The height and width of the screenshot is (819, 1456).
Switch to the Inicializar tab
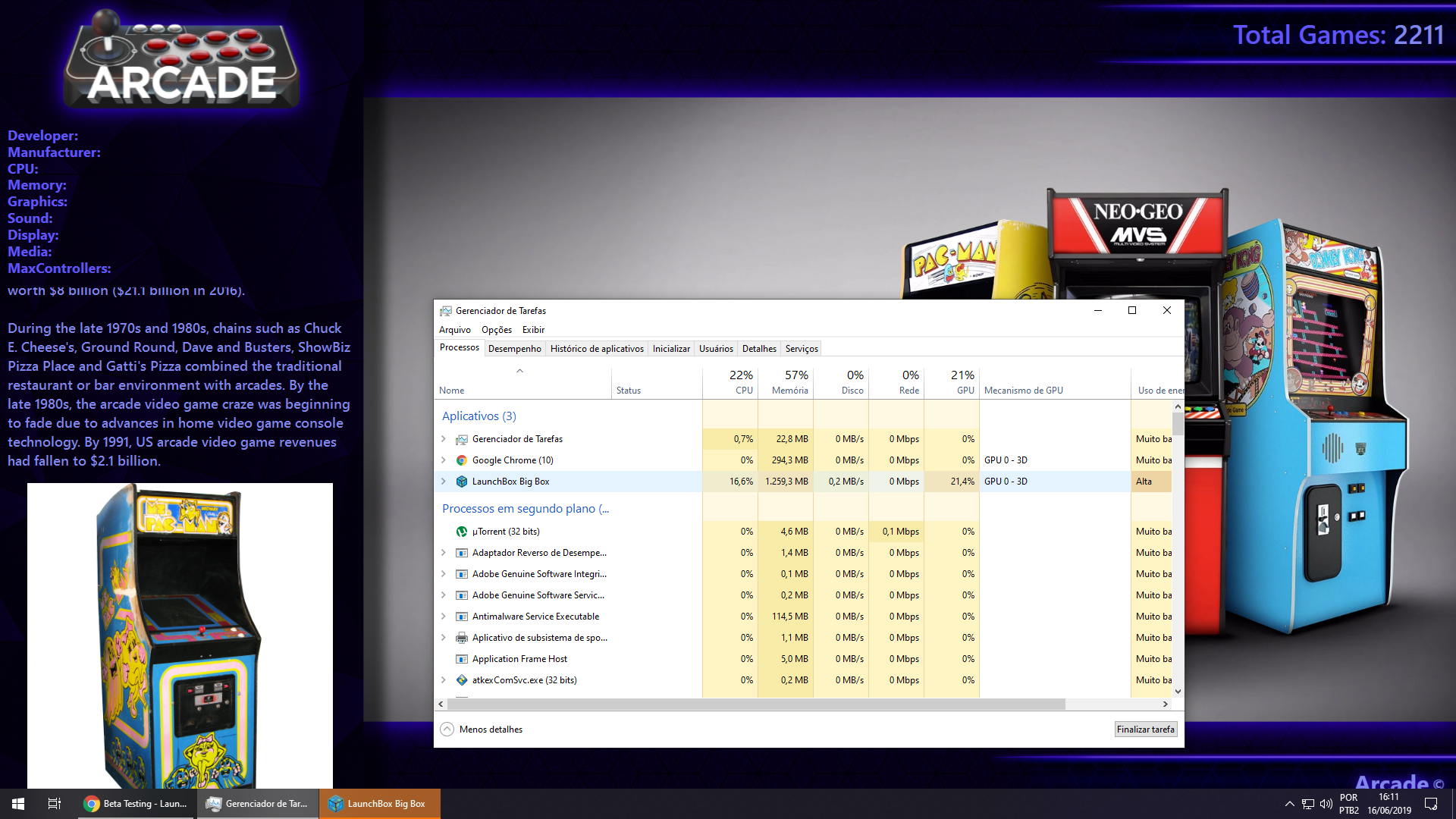[x=671, y=349]
